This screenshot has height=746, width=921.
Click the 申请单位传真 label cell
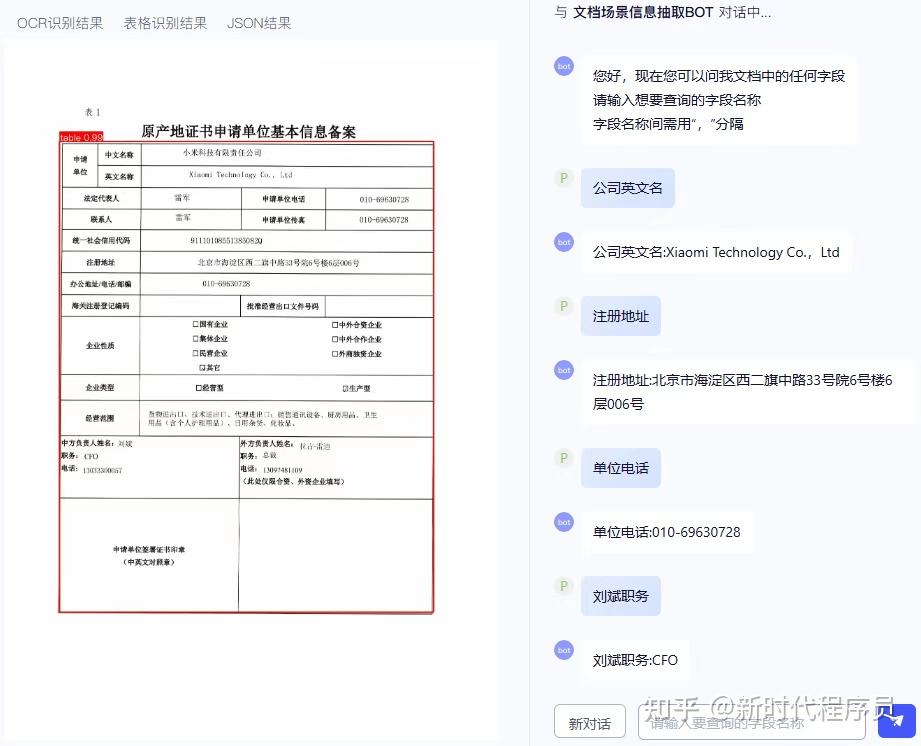tap(283, 220)
